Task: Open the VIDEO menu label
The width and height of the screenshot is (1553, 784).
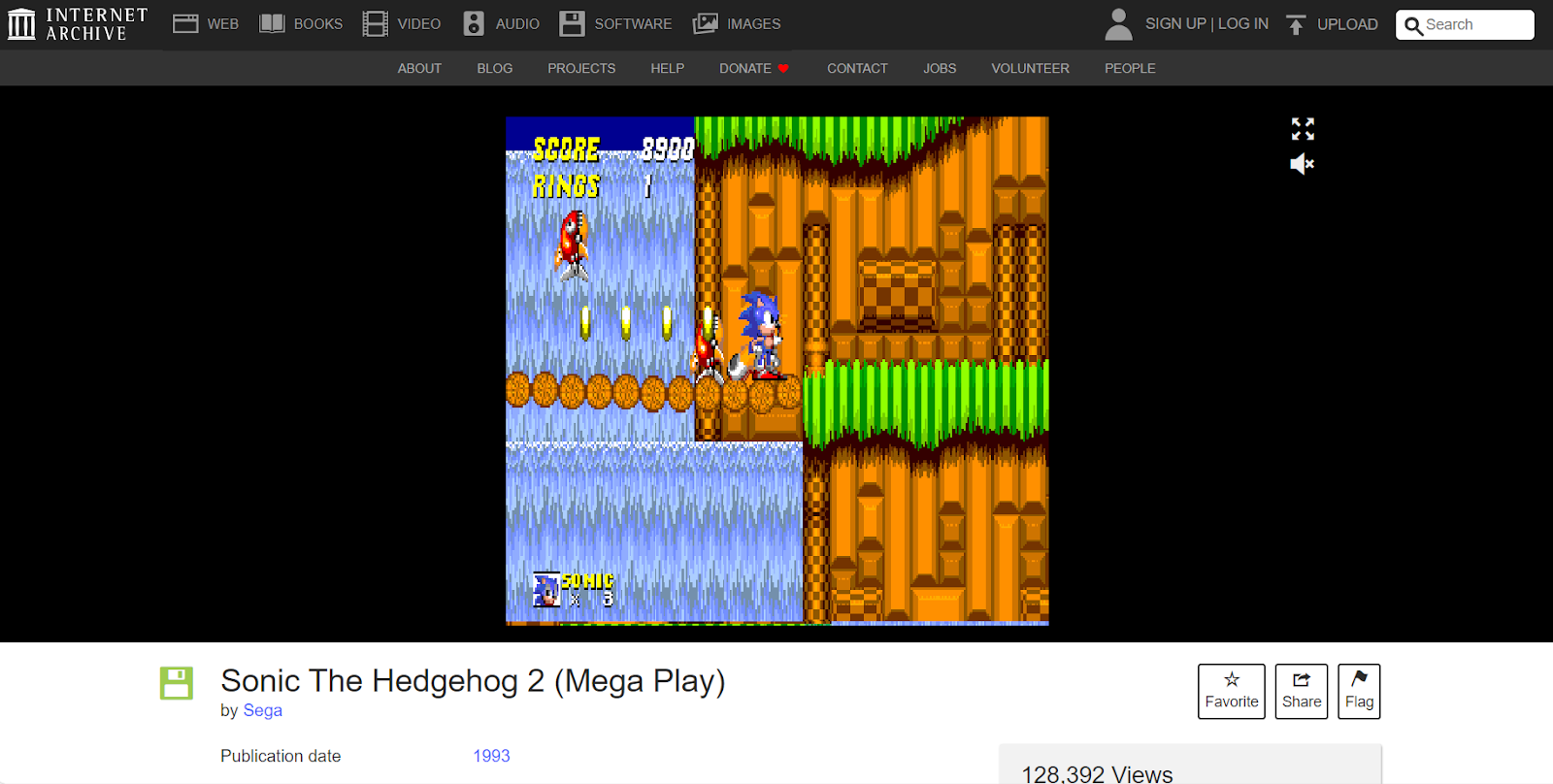Action: click(x=419, y=24)
